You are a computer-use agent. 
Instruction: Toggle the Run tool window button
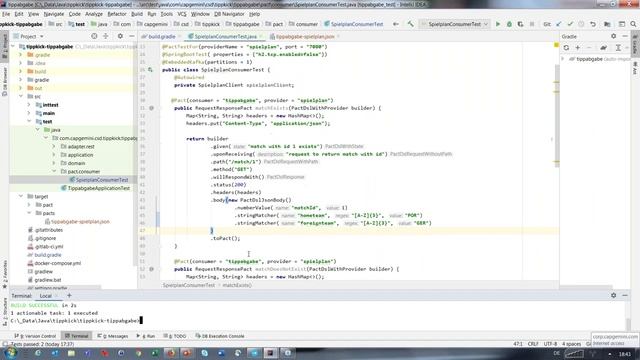(x=146, y=336)
